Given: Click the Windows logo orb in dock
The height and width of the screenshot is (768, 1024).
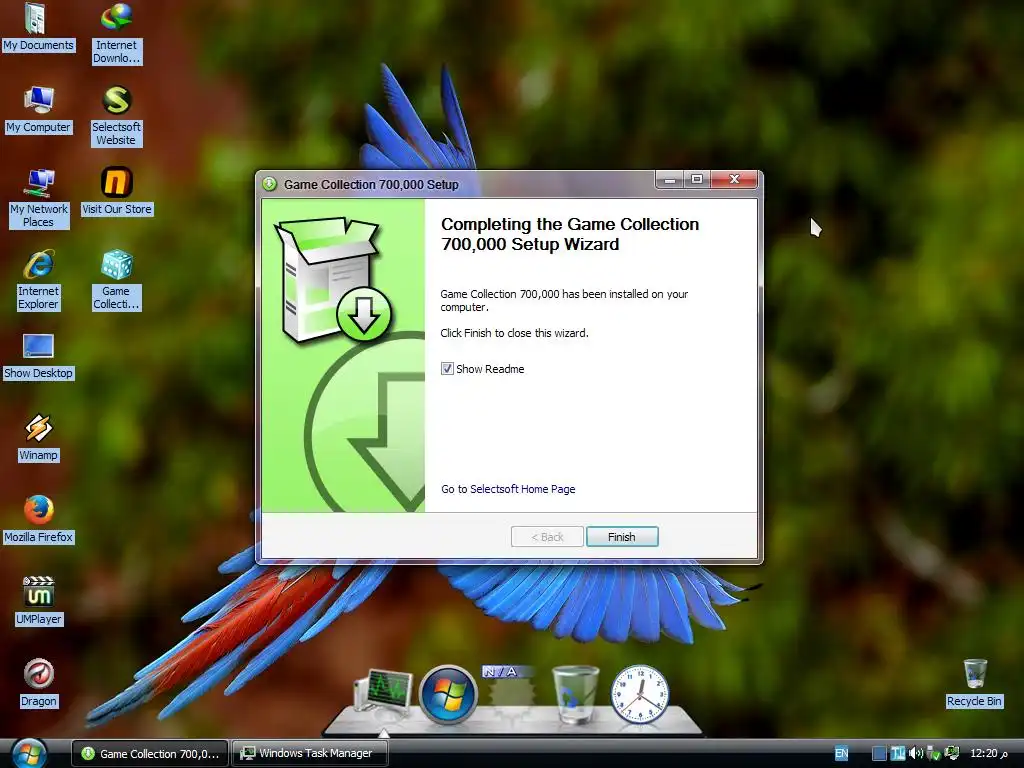Looking at the screenshot, I should (448, 695).
